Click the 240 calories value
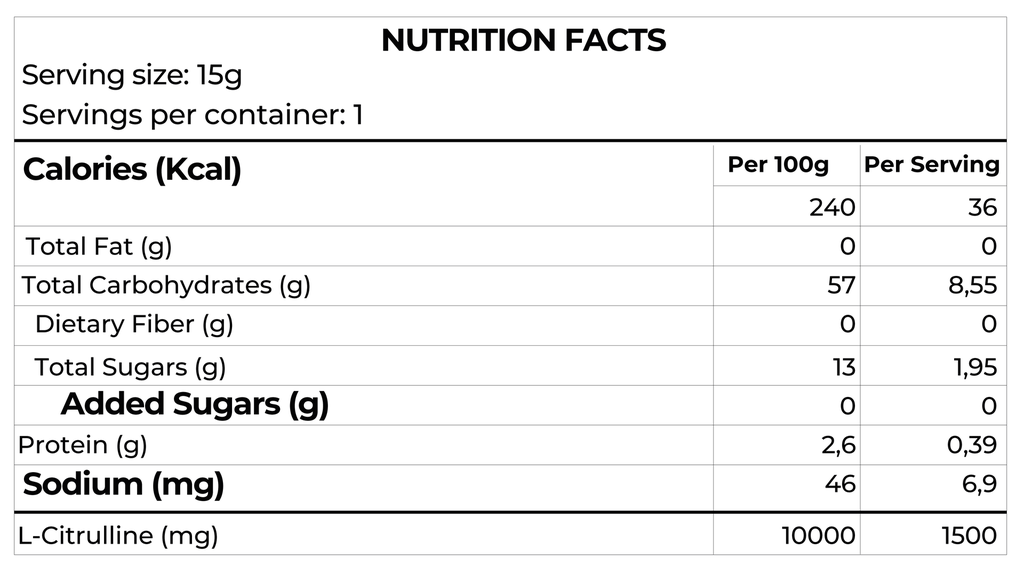Screen dimensions: 1024x573 [x=832, y=207]
